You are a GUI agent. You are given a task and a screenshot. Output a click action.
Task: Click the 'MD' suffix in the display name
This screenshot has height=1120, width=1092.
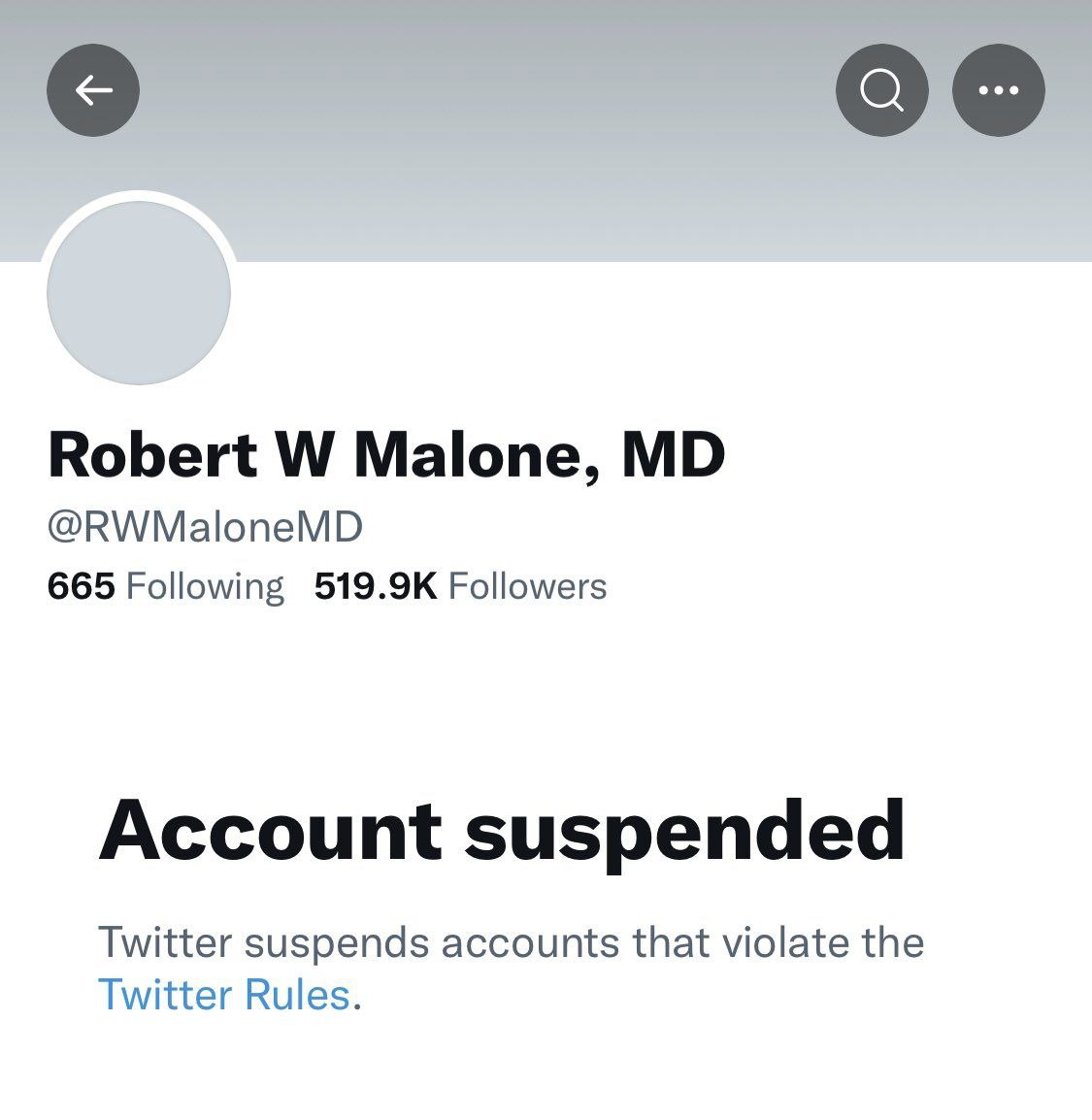[674, 455]
